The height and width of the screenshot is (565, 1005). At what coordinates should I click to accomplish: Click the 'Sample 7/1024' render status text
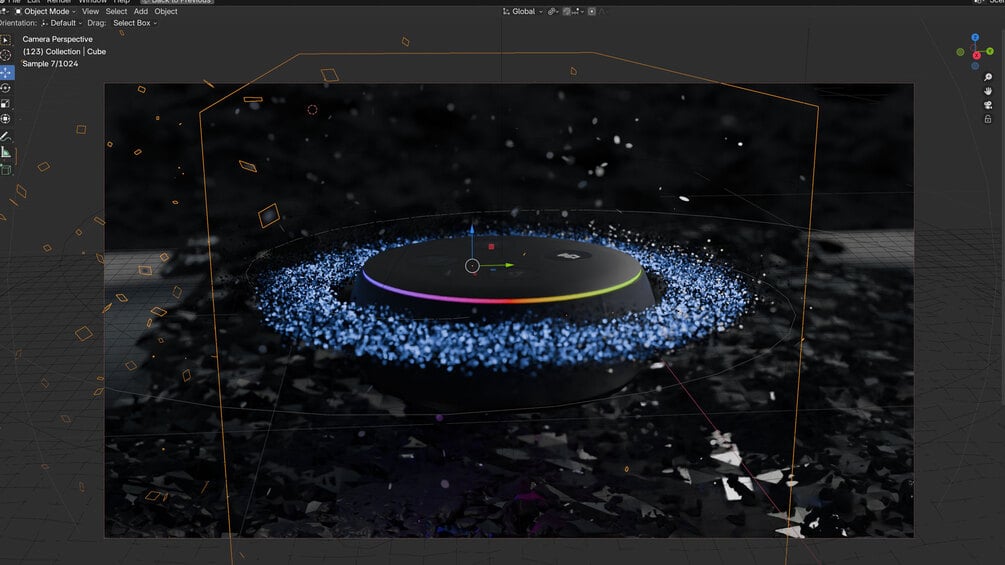tap(50, 63)
